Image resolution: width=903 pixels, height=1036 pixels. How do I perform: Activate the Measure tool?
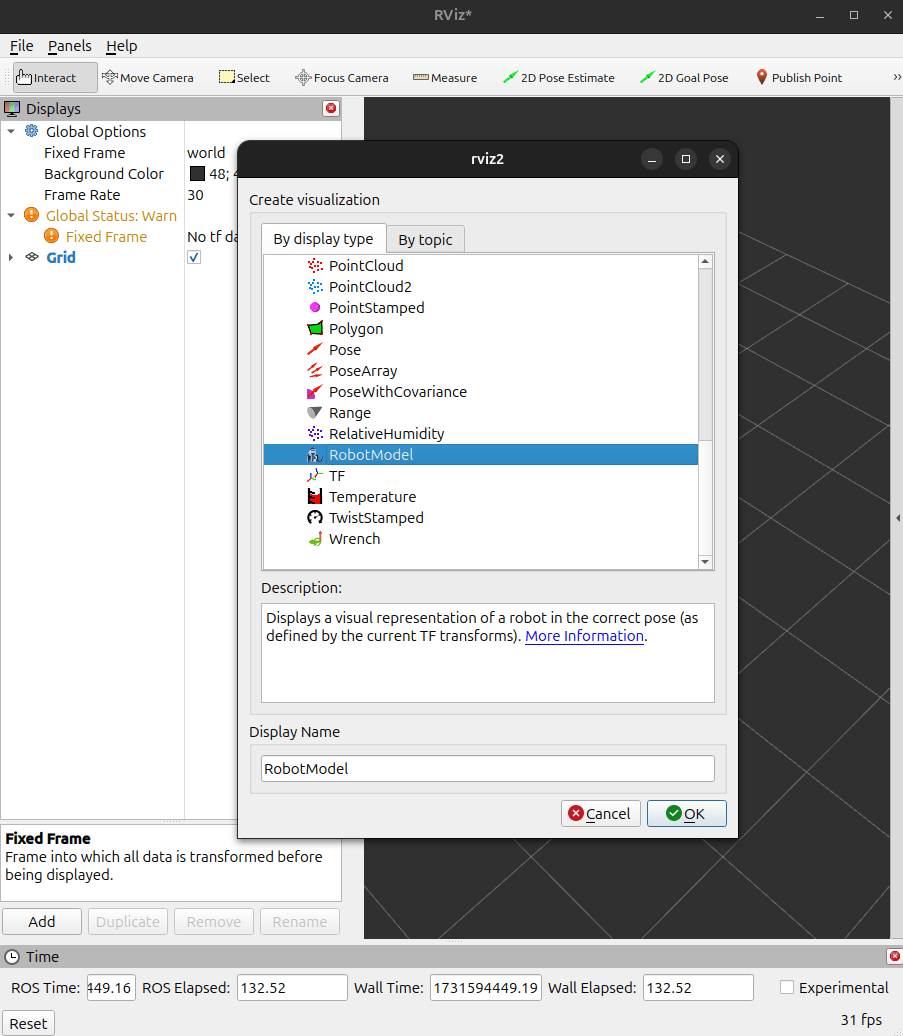pyautogui.click(x=445, y=77)
